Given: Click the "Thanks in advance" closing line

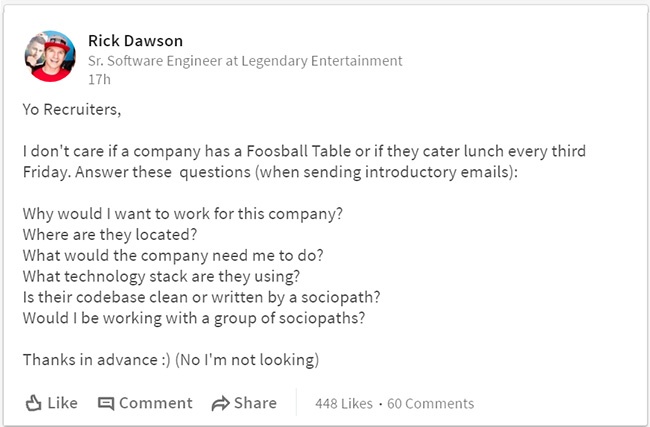Looking at the screenshot, I should pyautogui.click(x=170, y=359).
